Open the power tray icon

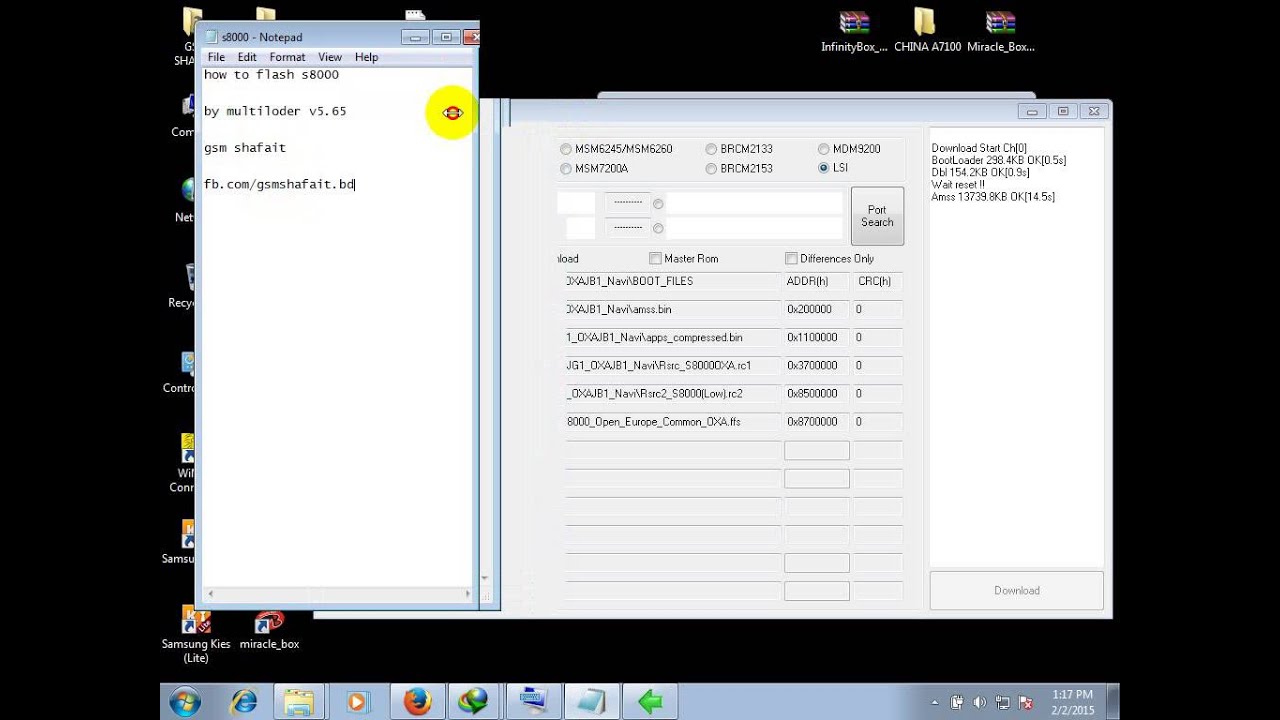click(957, 702)
